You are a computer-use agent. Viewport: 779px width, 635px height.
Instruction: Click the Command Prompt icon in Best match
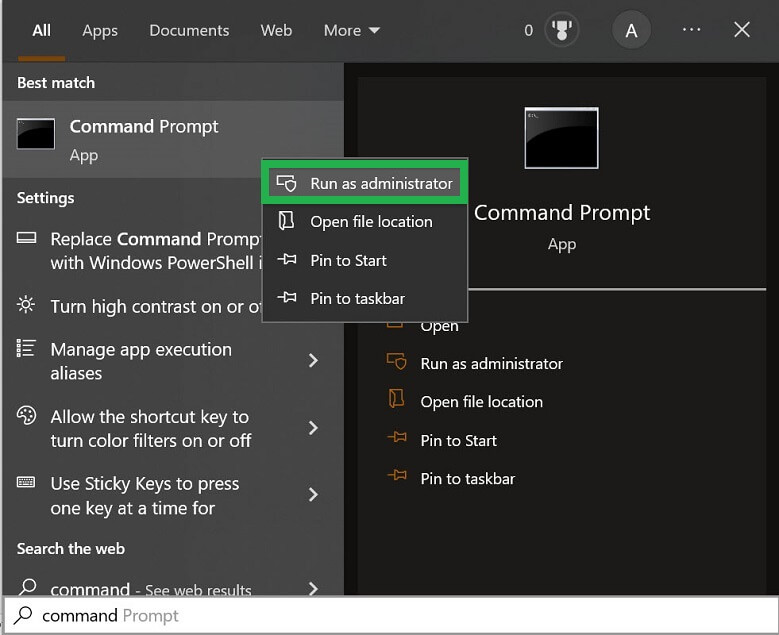tap(36, 134)
